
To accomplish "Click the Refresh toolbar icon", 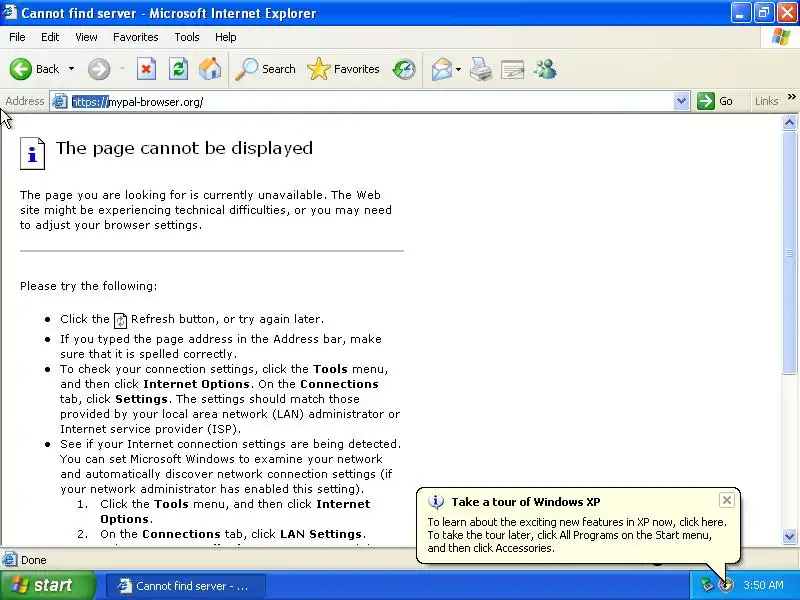I will pos(178,69).
